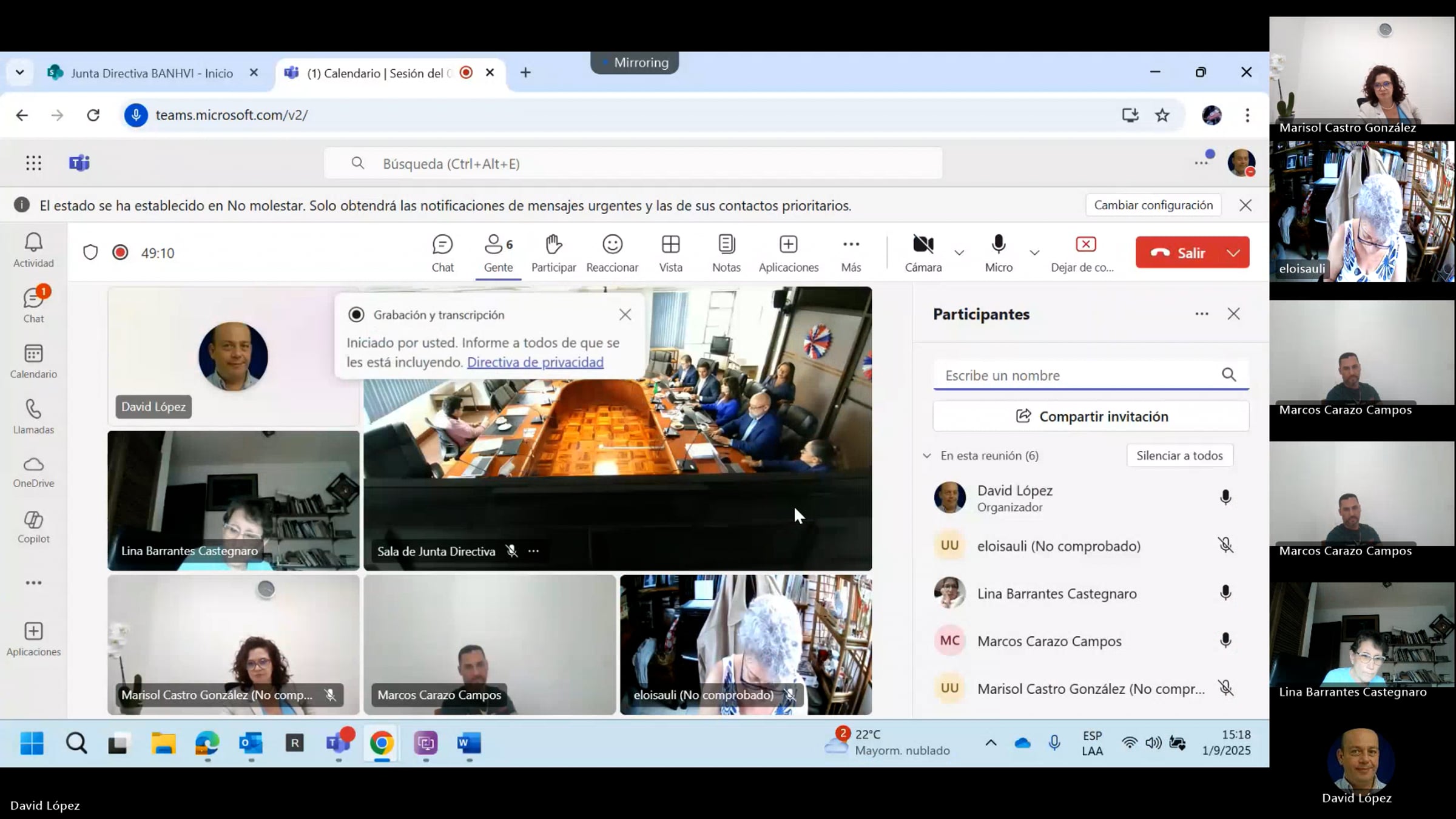Viewport: 1456px width, 819px height.
Task: Open a new browser tab
Action: pos(525,73)
